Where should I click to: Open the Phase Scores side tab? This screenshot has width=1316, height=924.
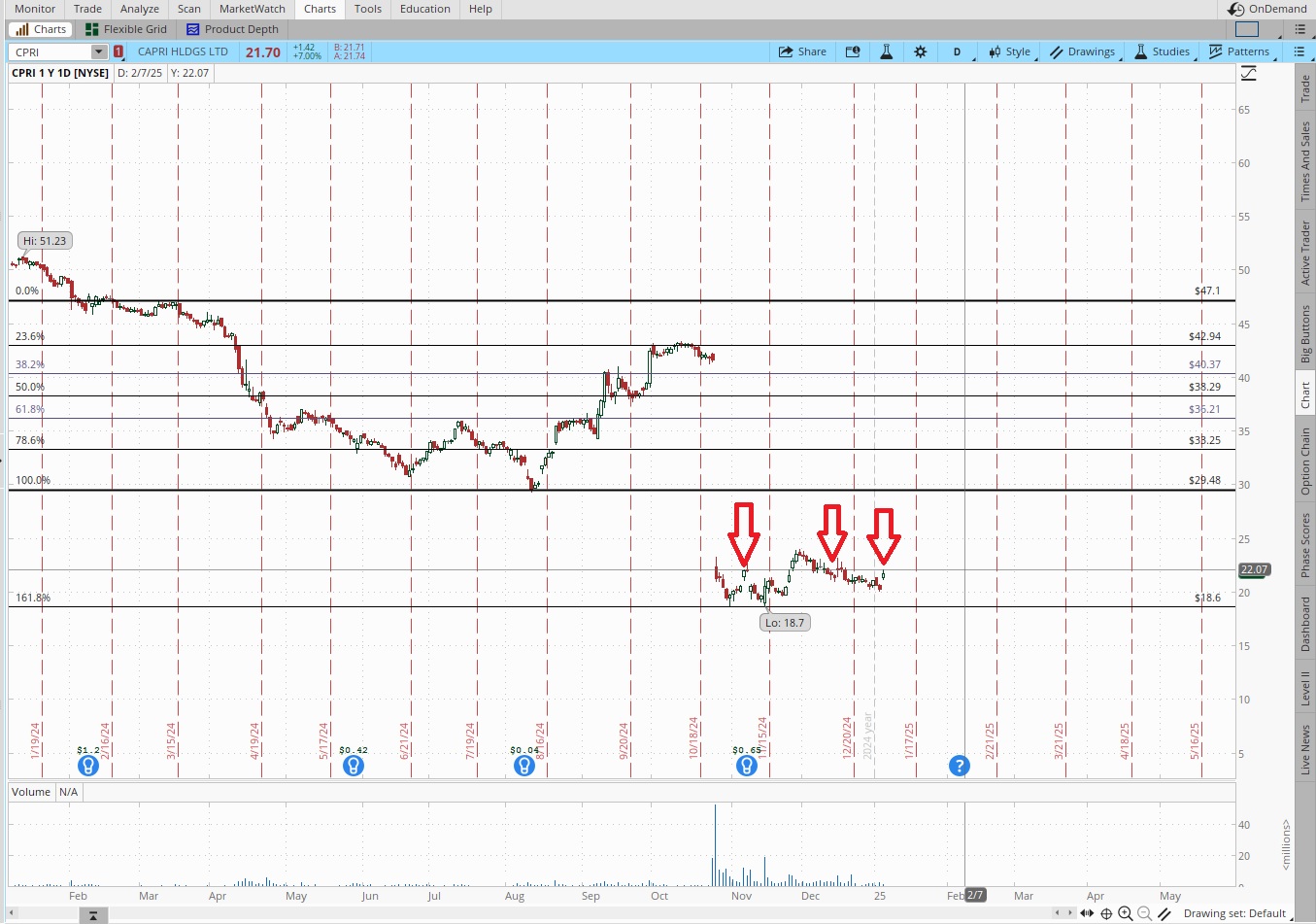pyautogui.click(x=1305, y=545)
